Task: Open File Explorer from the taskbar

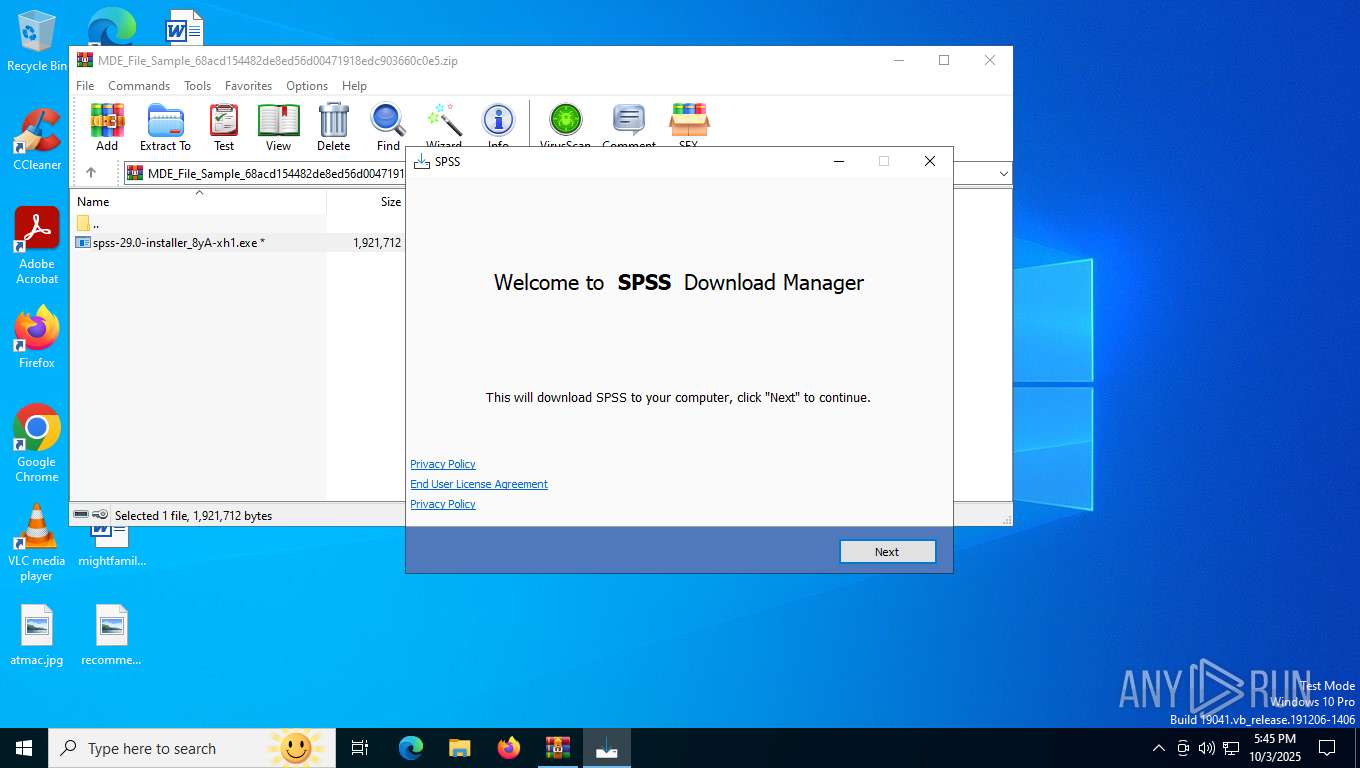Action: tap(460, 748)
